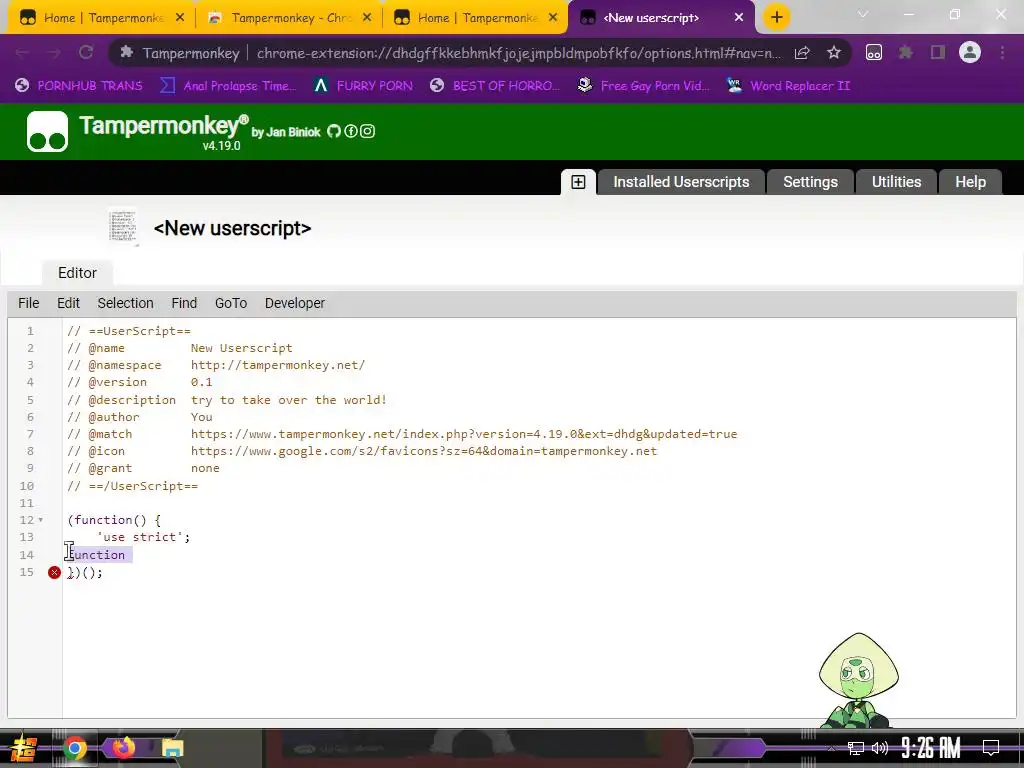This screenshot has height=768, width=1024.
Task: Open the Utilities tab
Action: (896, 182)
